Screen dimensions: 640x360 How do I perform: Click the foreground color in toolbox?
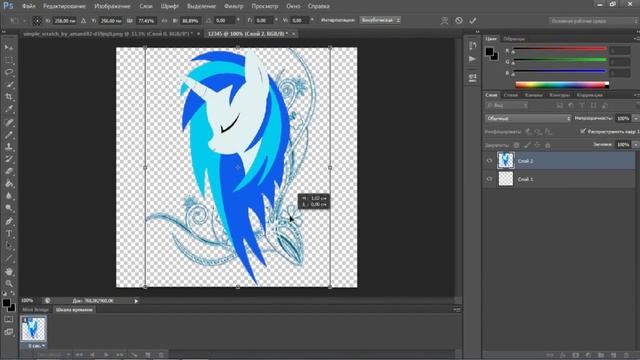[7, 303]
